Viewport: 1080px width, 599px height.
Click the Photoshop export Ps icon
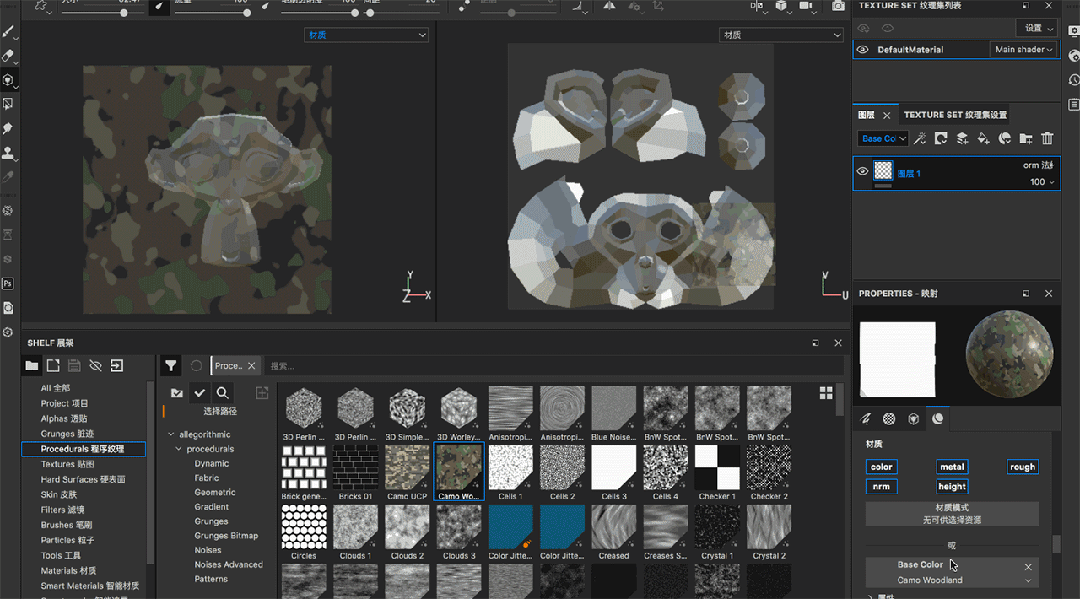pos(8,284)
